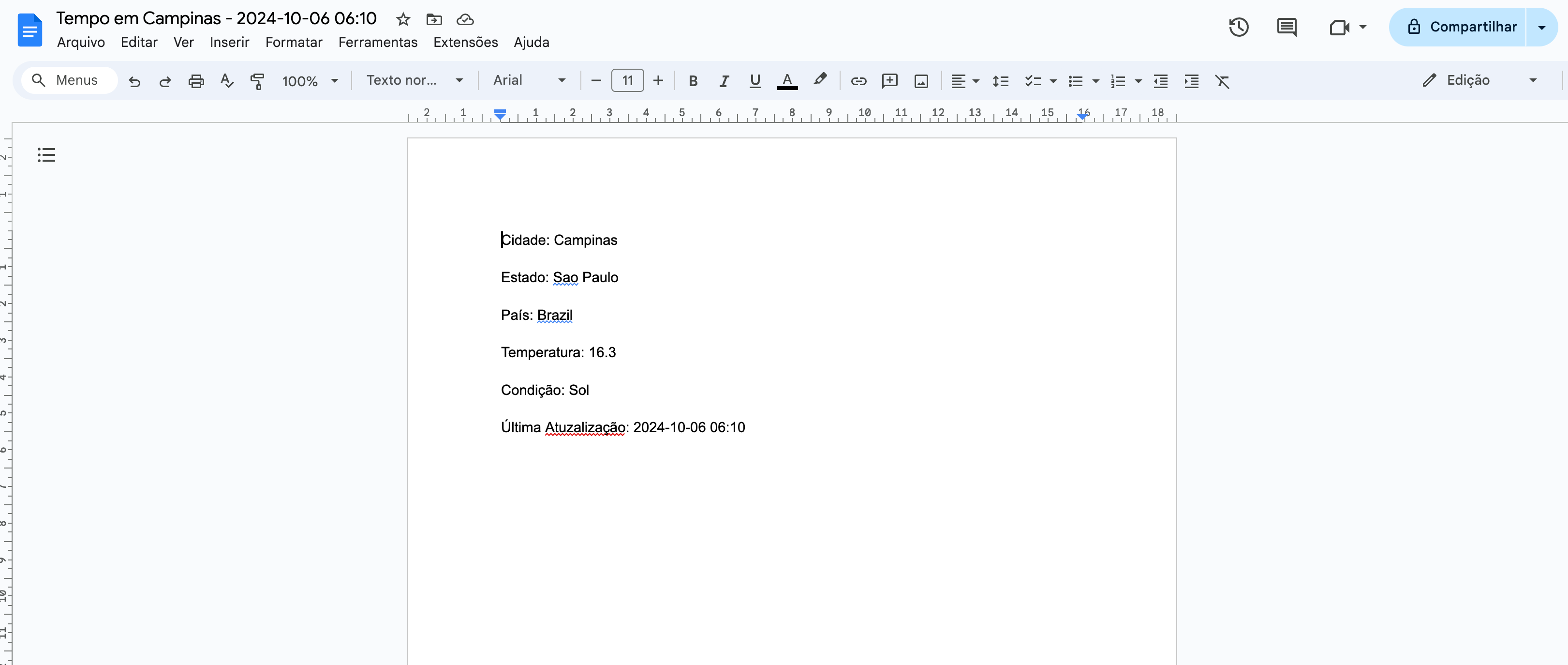Click the print icon
Viewport: 1568px width, 665px height.
pos(196,81)
